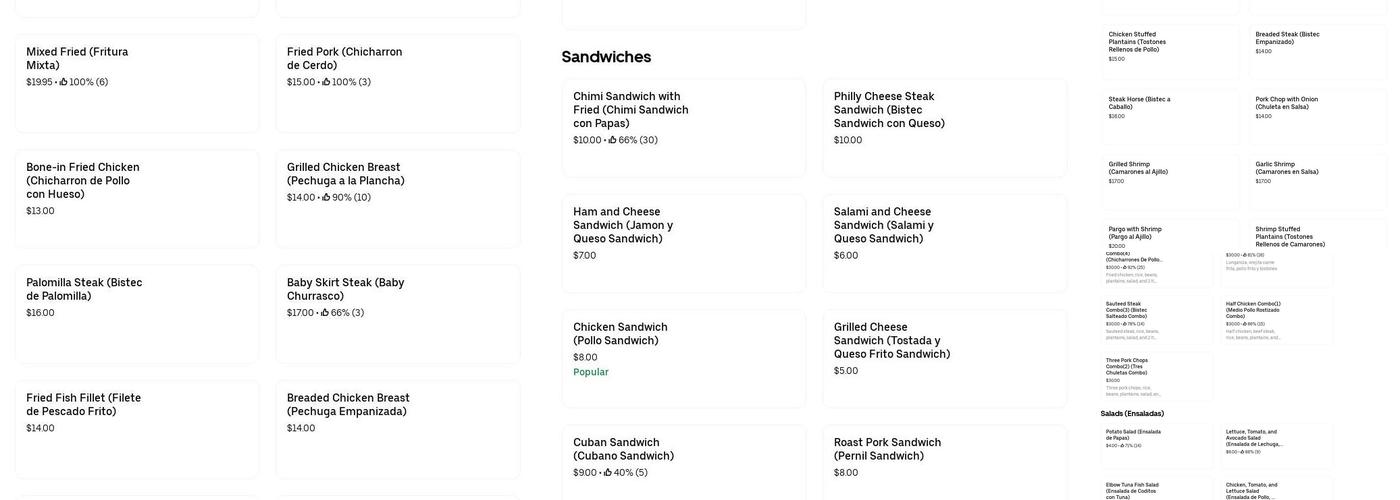The width and height of the screenshot is (1400, 500).
Task: Click thumbs-up icon on Cuban Sandwich rating
Action: click(608, 473)
